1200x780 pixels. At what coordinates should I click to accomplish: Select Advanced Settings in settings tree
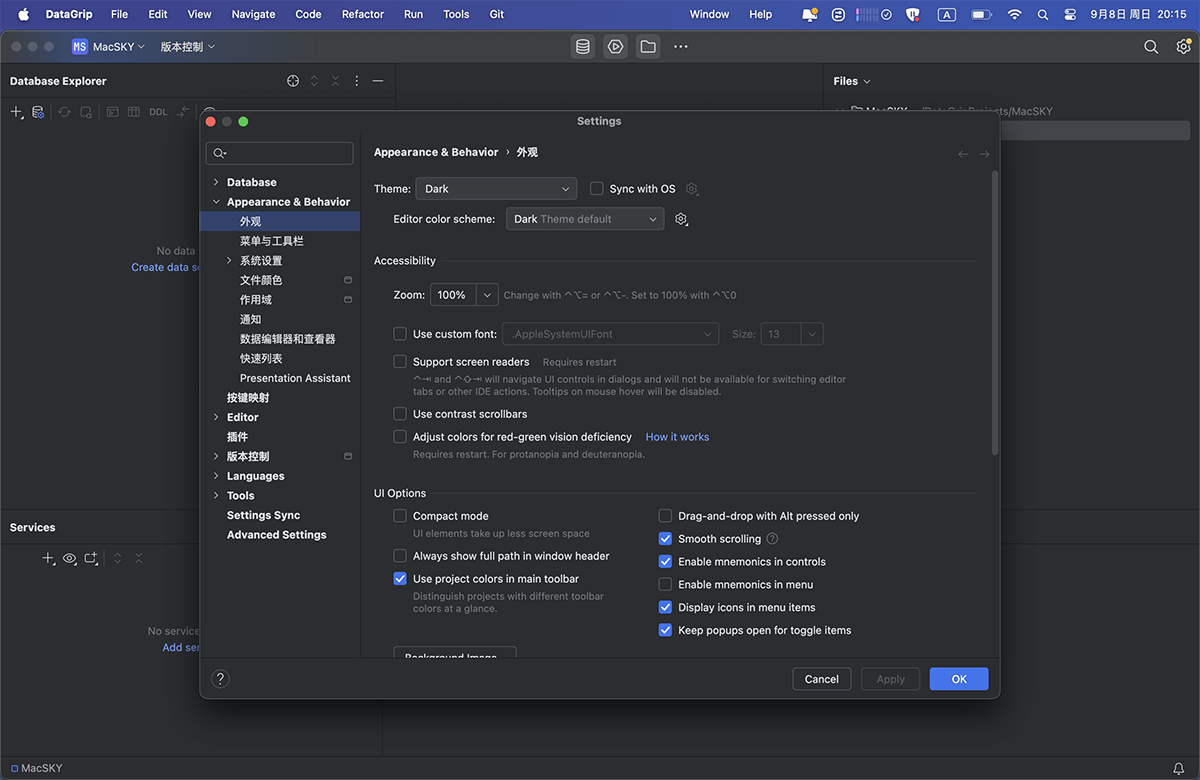coord(277,535)
